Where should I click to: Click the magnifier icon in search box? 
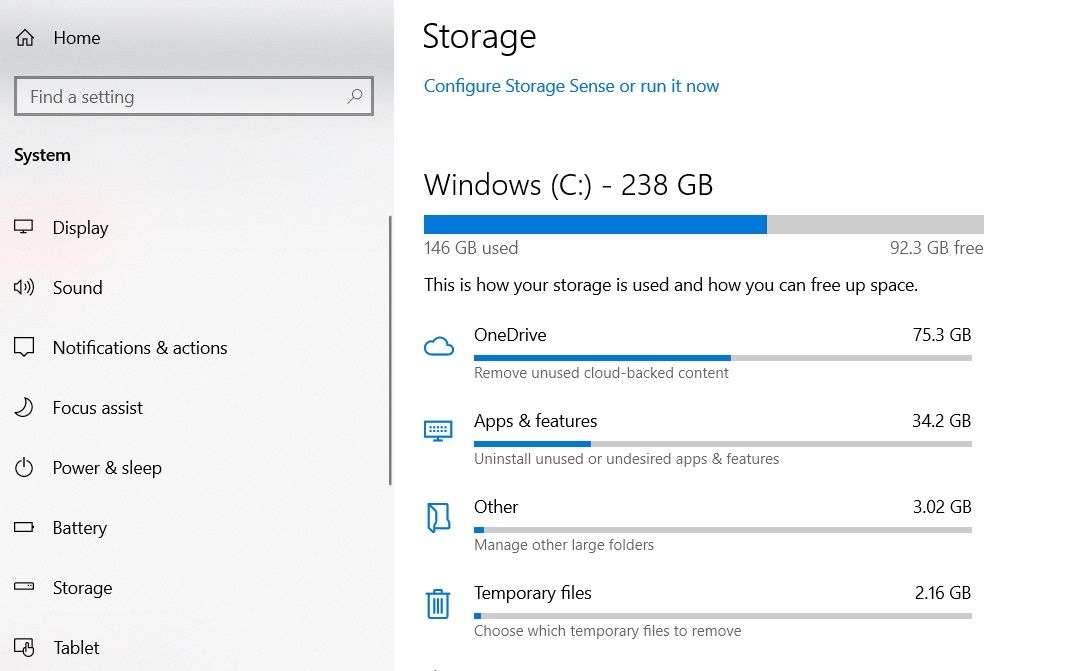[x=355, y=96]
